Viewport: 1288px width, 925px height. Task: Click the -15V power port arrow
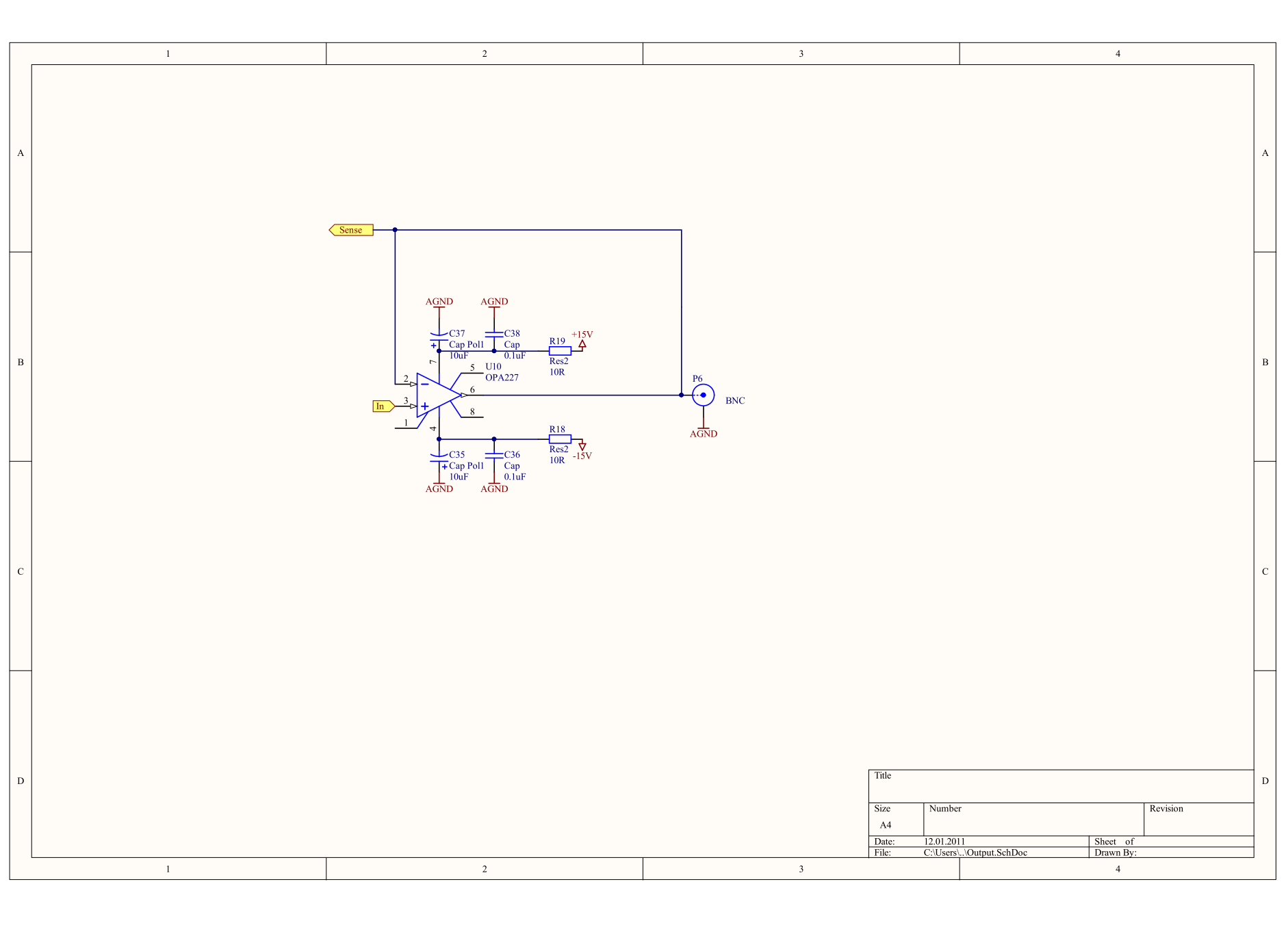tap(582, 446)
